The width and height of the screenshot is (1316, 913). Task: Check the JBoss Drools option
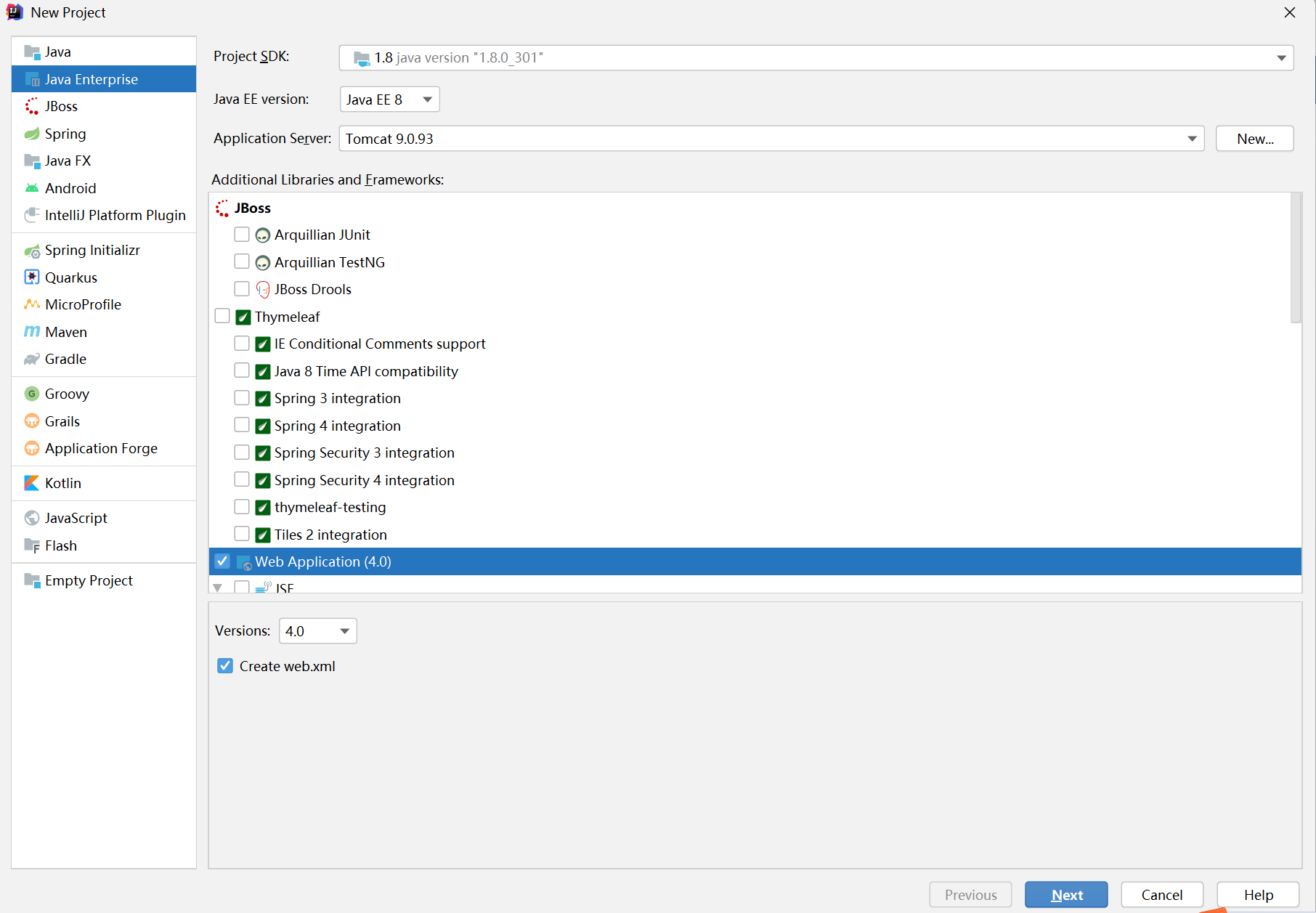(242, 289)
